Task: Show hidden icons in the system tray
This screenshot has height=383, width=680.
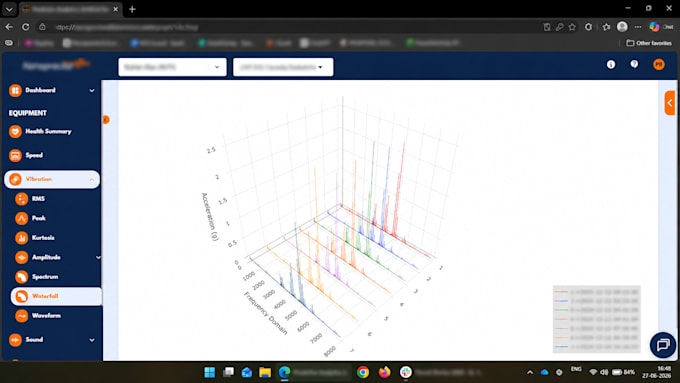Action: pyautogui.click(x=530, y=372)
